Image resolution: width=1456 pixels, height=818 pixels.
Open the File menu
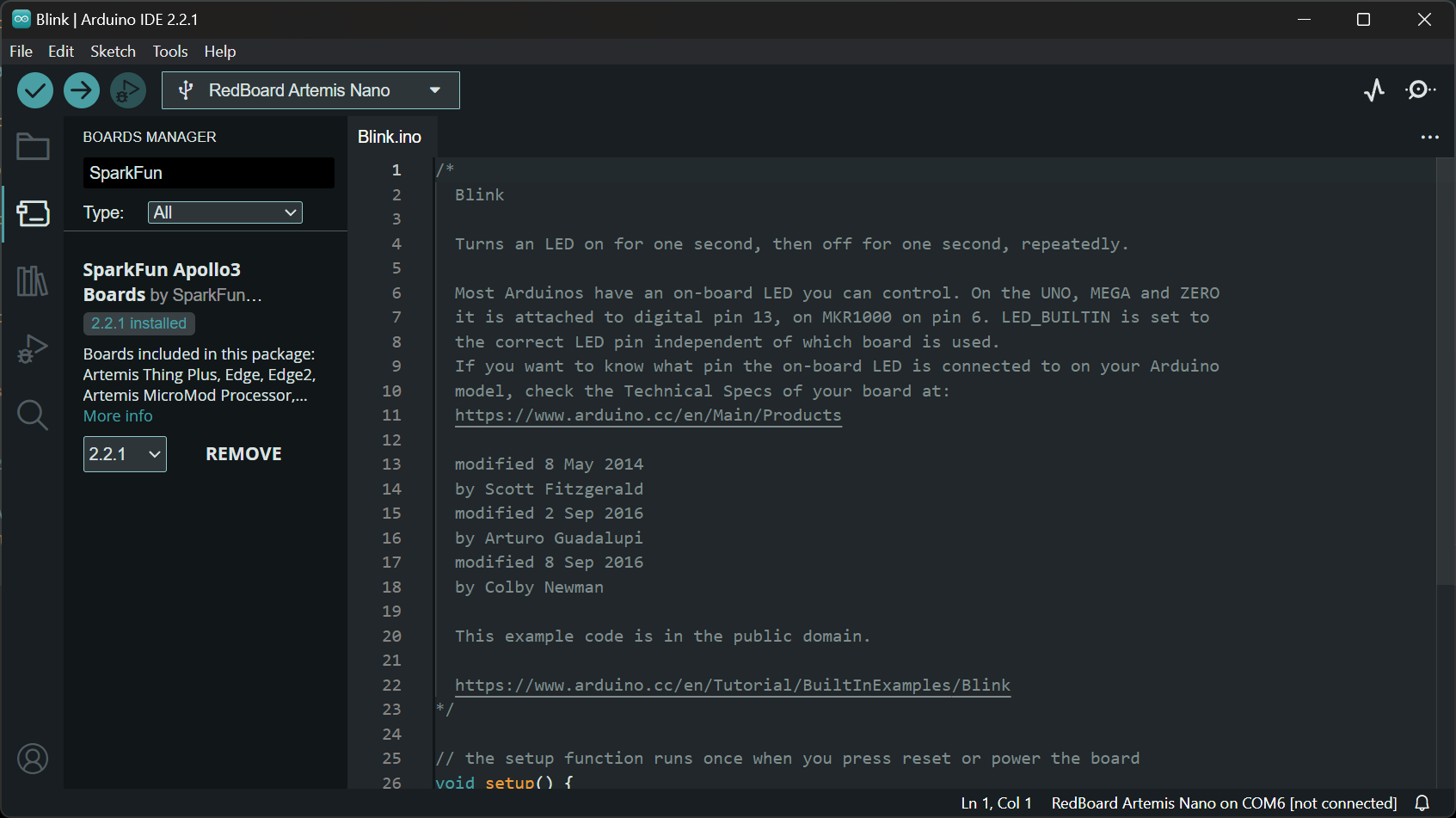21,52
